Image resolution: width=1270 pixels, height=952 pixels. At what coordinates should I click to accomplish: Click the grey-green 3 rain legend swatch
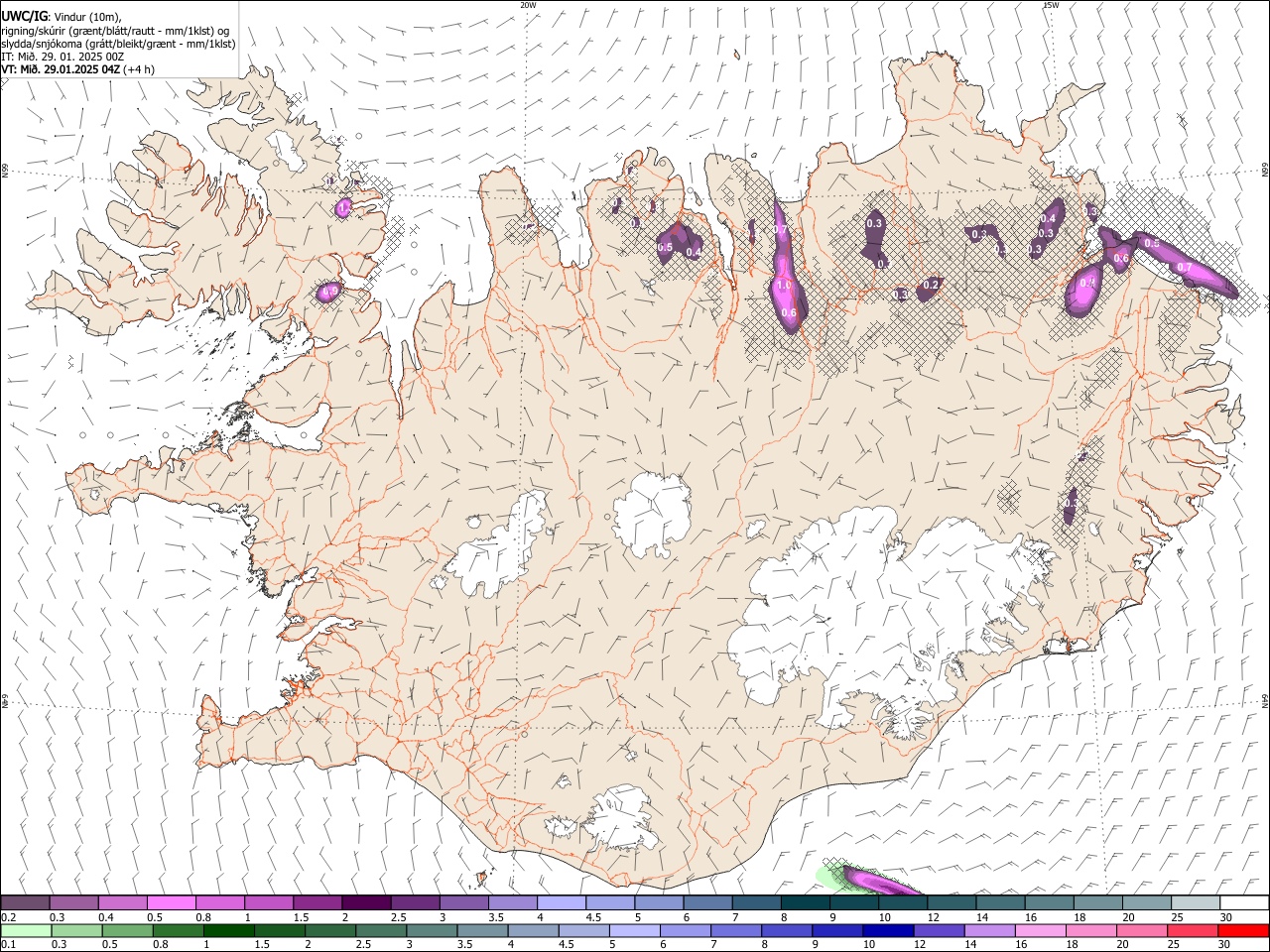pos(431,930)
